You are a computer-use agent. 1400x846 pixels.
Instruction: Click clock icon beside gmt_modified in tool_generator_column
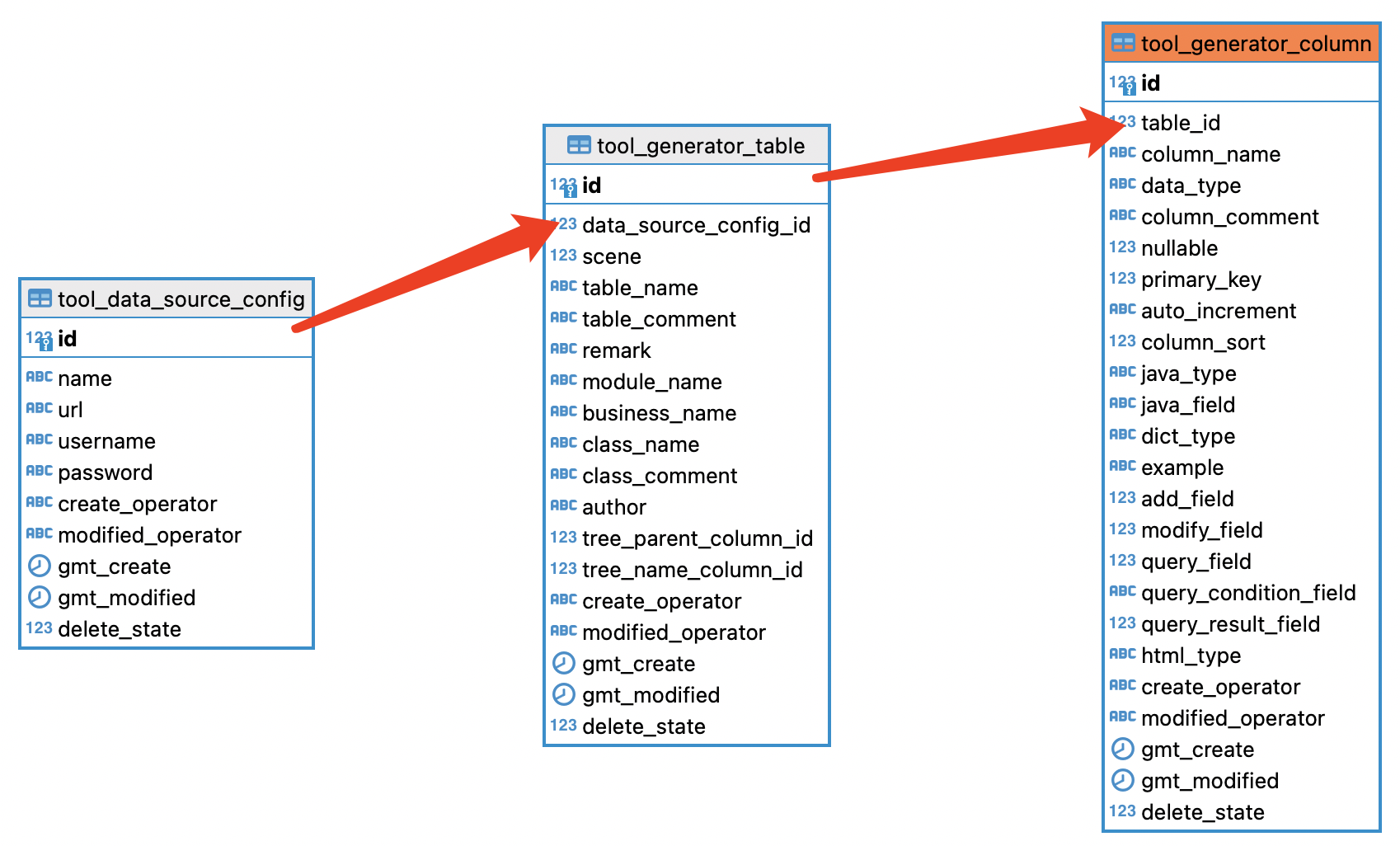coord(1123,780)
